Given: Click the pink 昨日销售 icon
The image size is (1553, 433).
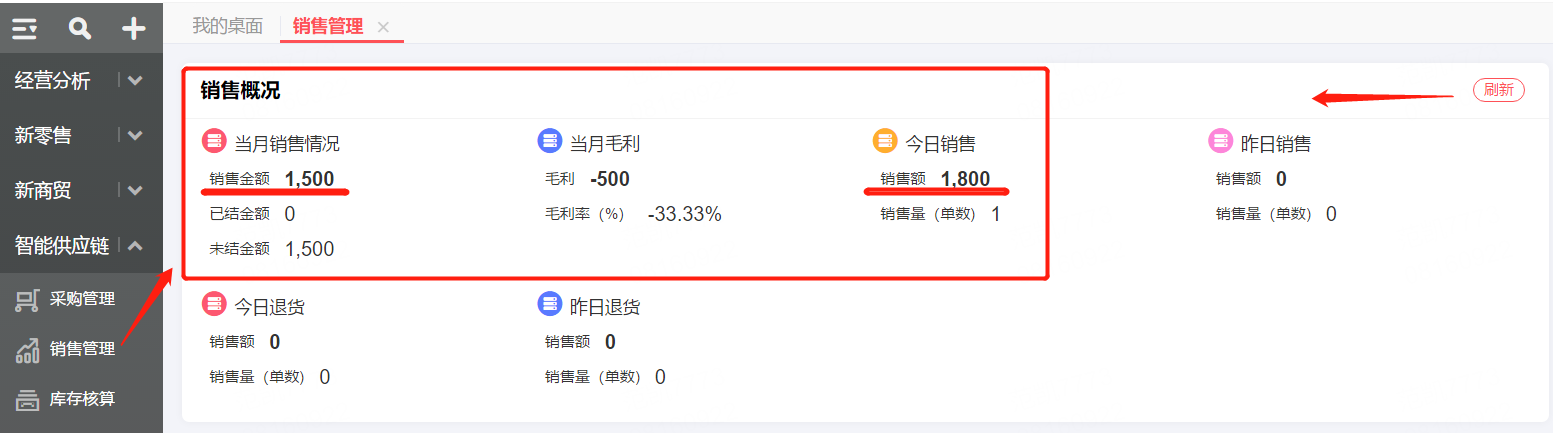Looking at the screenshot, I should [1221, 141].
